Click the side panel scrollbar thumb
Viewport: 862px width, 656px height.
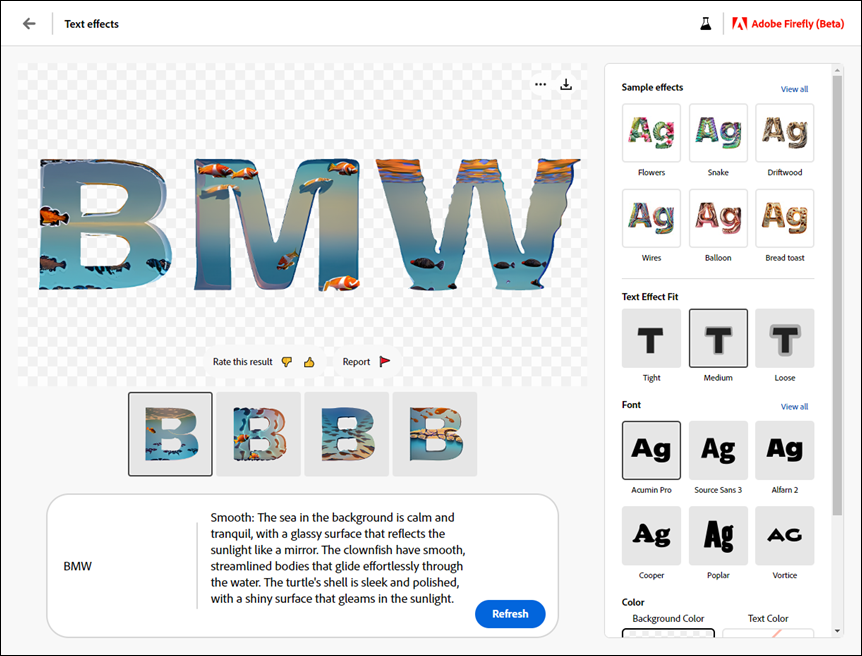[x=837, y=295]
